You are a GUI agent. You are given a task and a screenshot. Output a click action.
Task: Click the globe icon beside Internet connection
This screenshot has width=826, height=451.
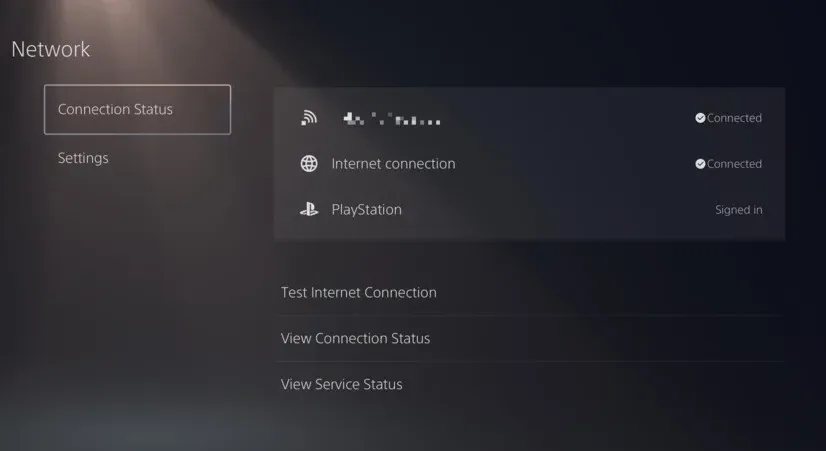[x=309, y=164]
